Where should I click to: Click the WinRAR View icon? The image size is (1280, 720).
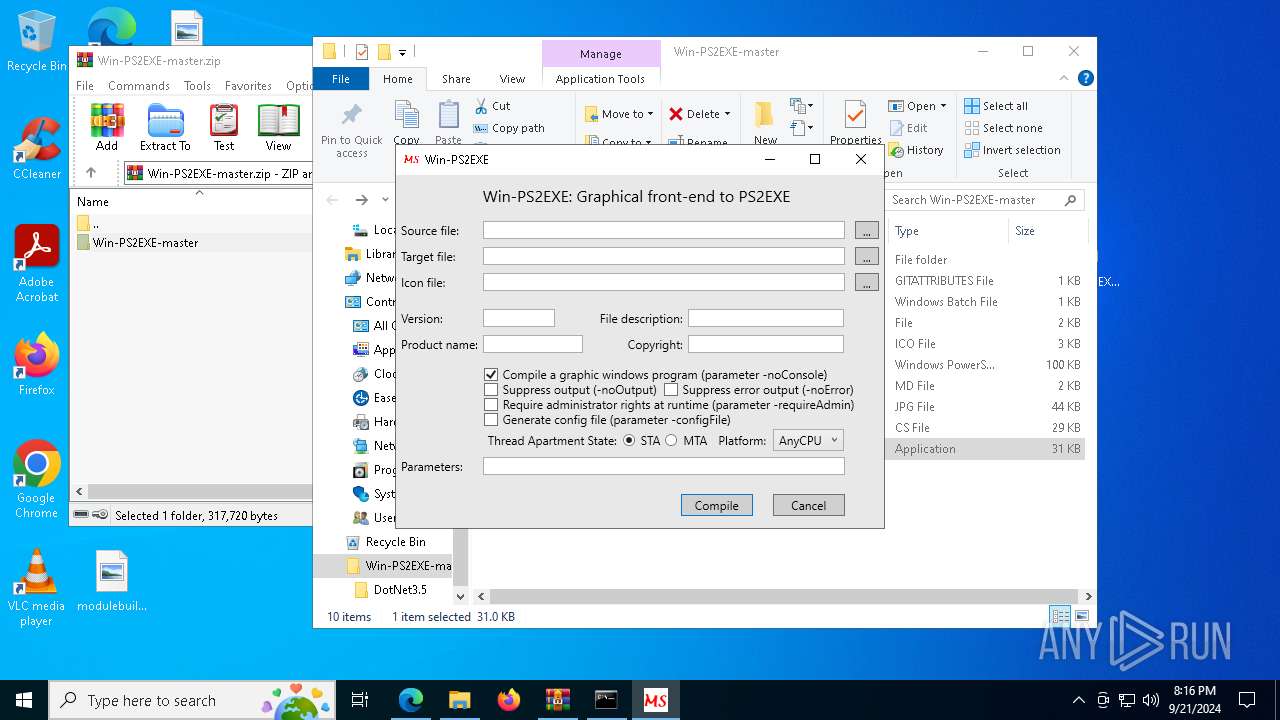pyautogui.click(x=278, y=127)
